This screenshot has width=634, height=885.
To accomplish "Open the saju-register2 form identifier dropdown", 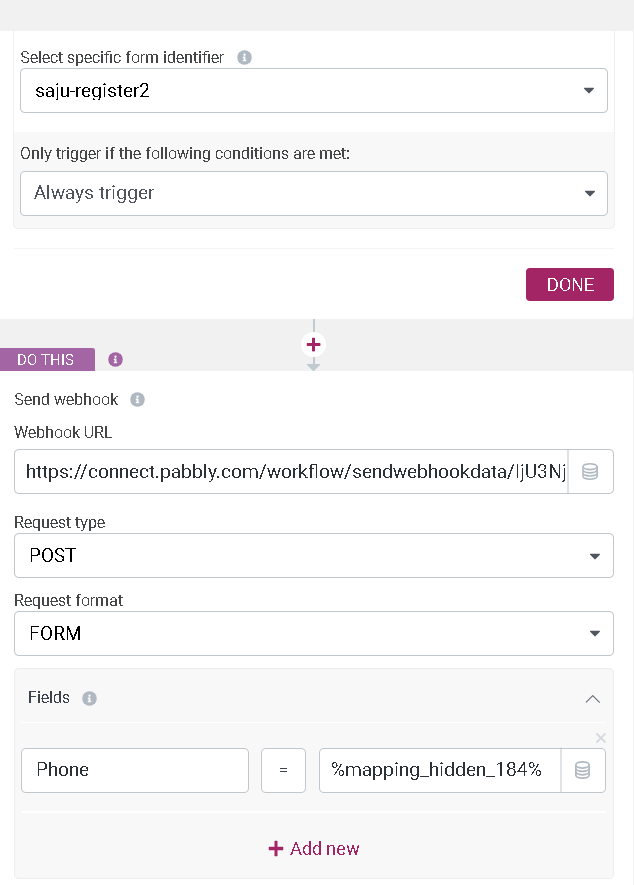I will click(x=314, y=91).
